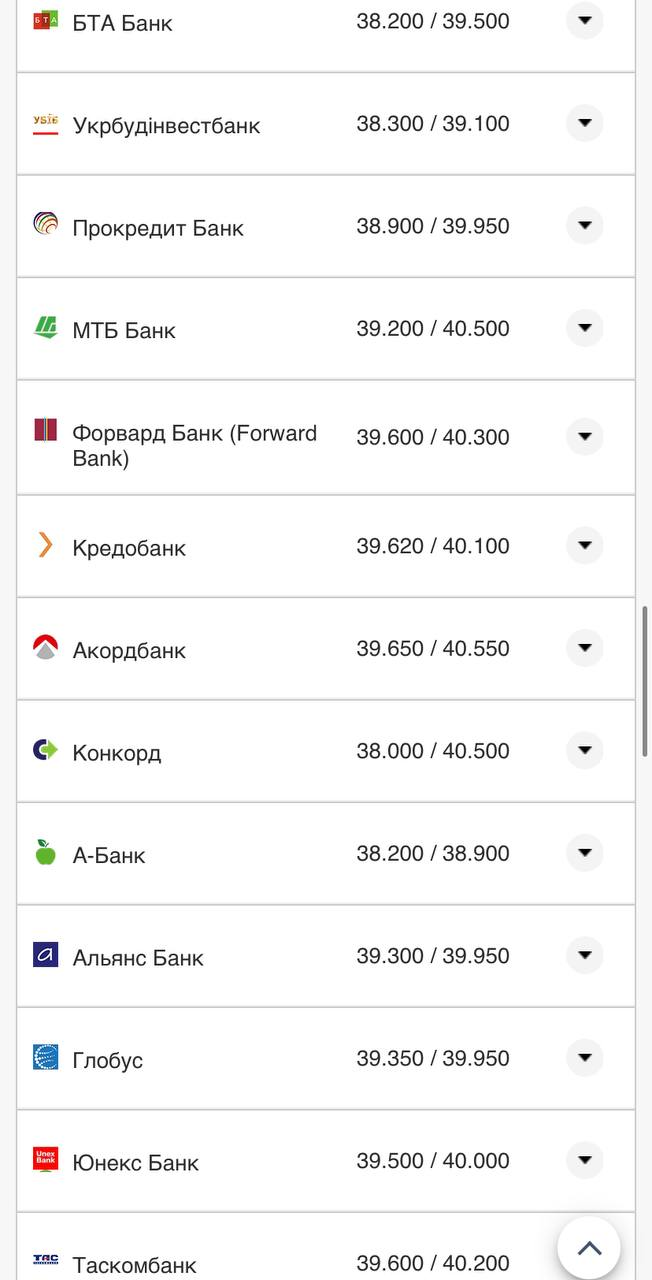
Task: Click the Альянс Банк blue logo
Action: pyautogui.click(x=46, y=955)
